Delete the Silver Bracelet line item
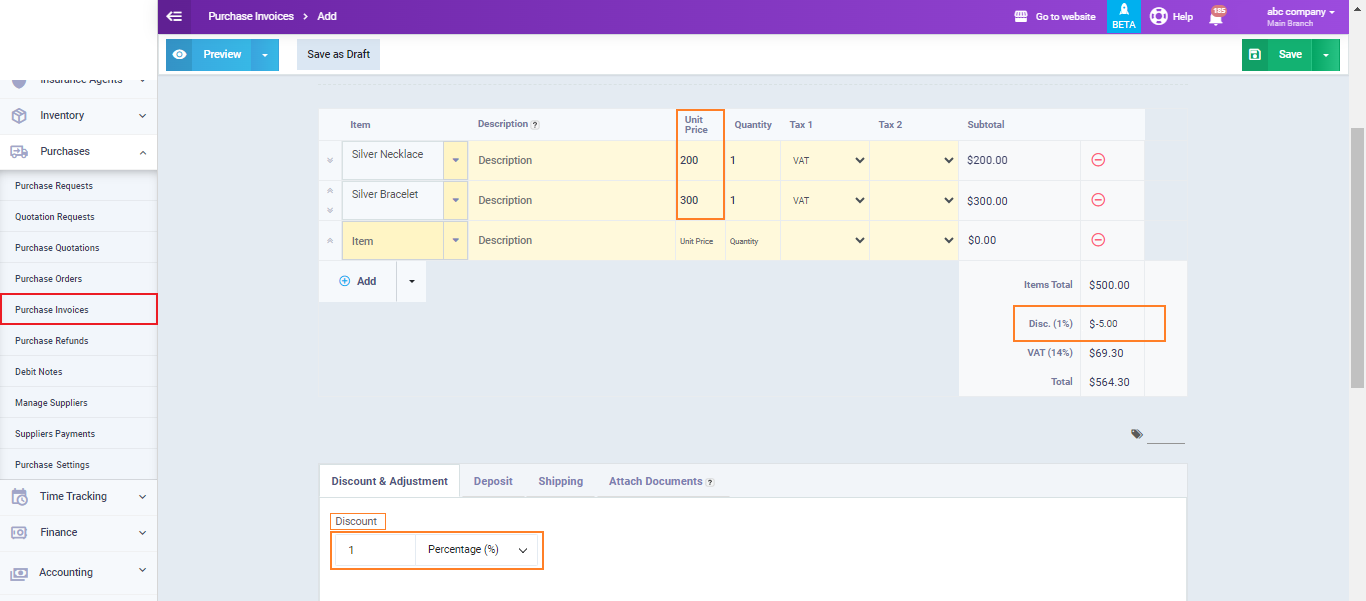1366x601 pixels. (x=1097, y=200)
